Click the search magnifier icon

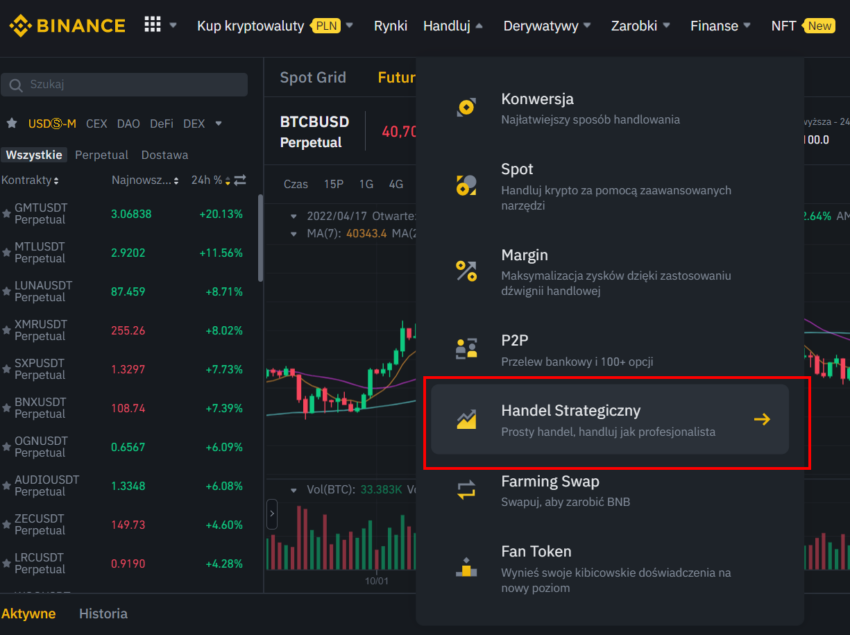point(16,85)
